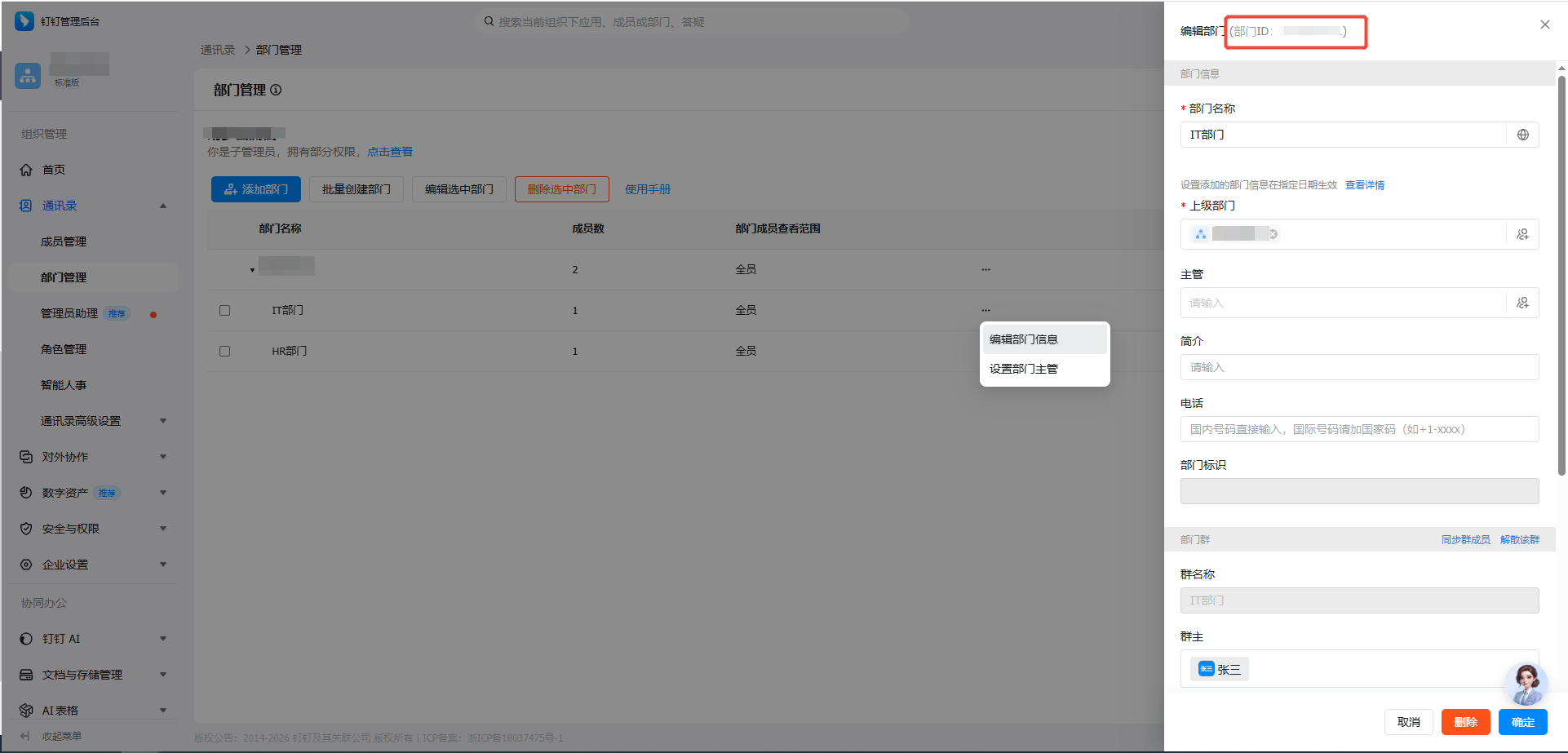Click the 添加部门 button
The width and height of the screenshot is (1568, 753).
[x=256, y=189]
